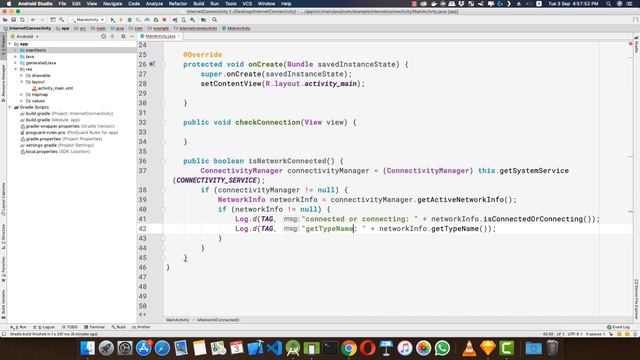Open the TODO tool window button
This screenshot has width=640, height=360.
click(69, 327)
